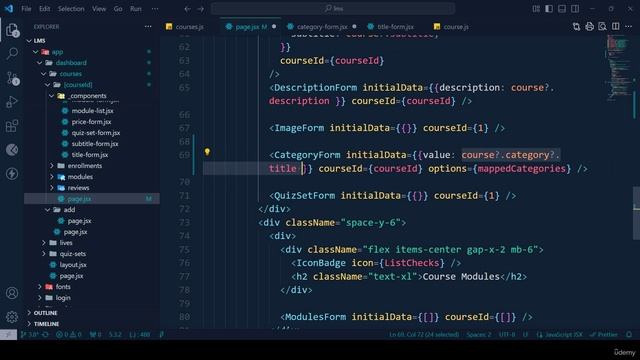
Task: Click the Go Back navigation arrow
Action: coord(187,9)
